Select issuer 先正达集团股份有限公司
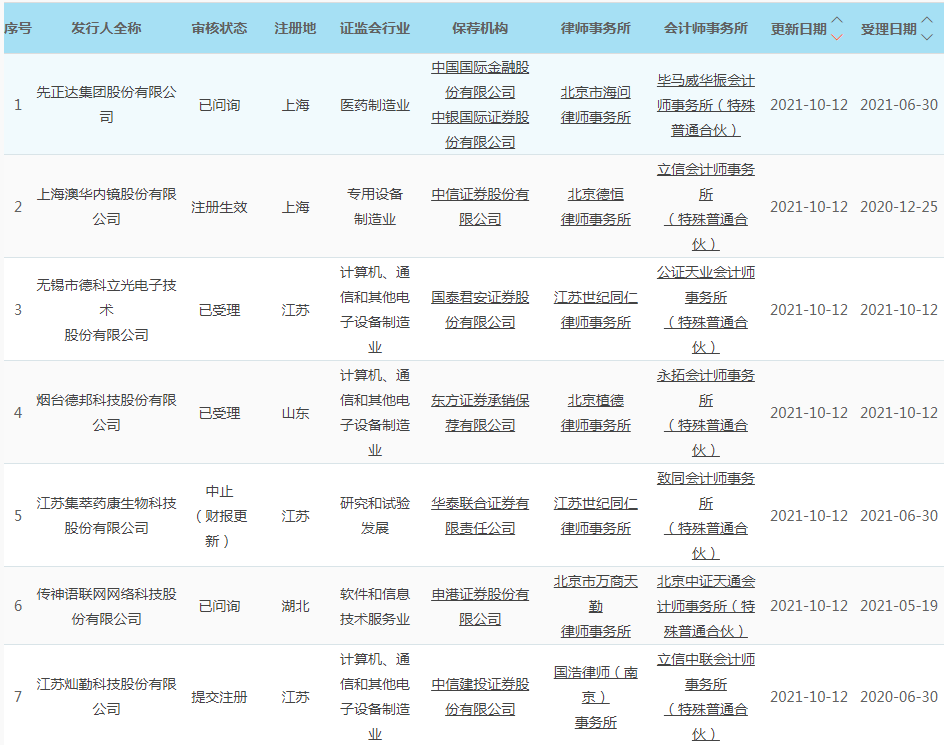Image resolution: width=944 pixels, height=745 pixels. pos(106,104)
